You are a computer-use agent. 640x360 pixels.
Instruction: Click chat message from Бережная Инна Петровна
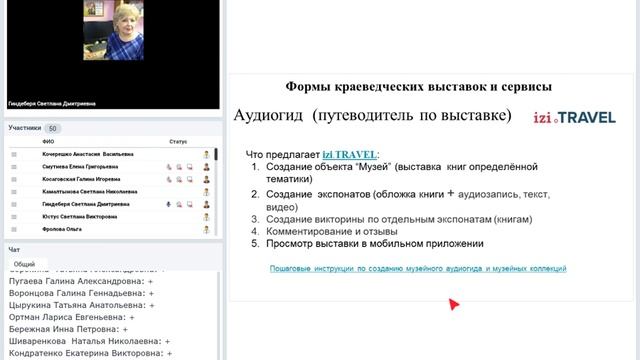pyautogui.click(x=68, y=329)
